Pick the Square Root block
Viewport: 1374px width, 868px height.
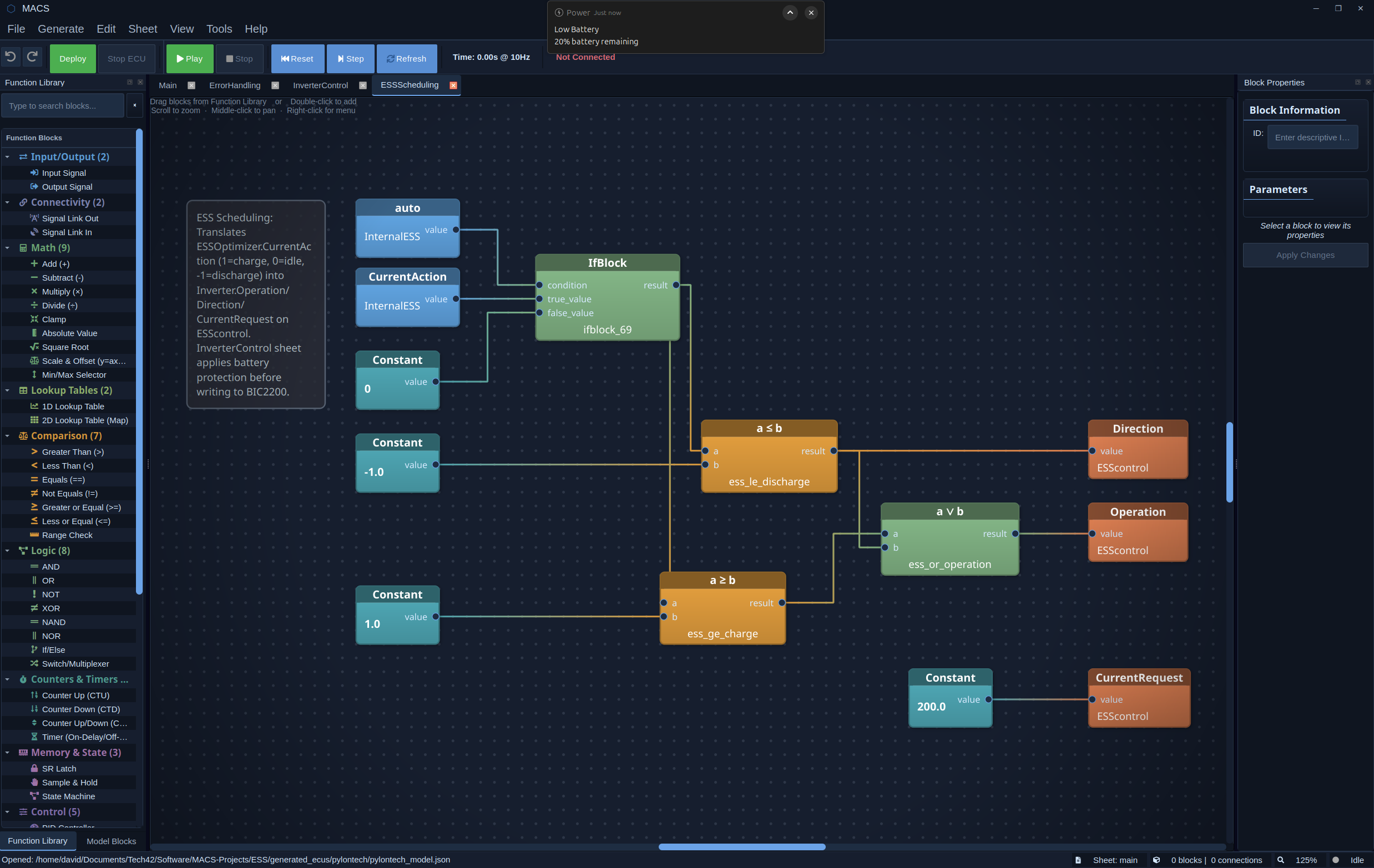65,347
